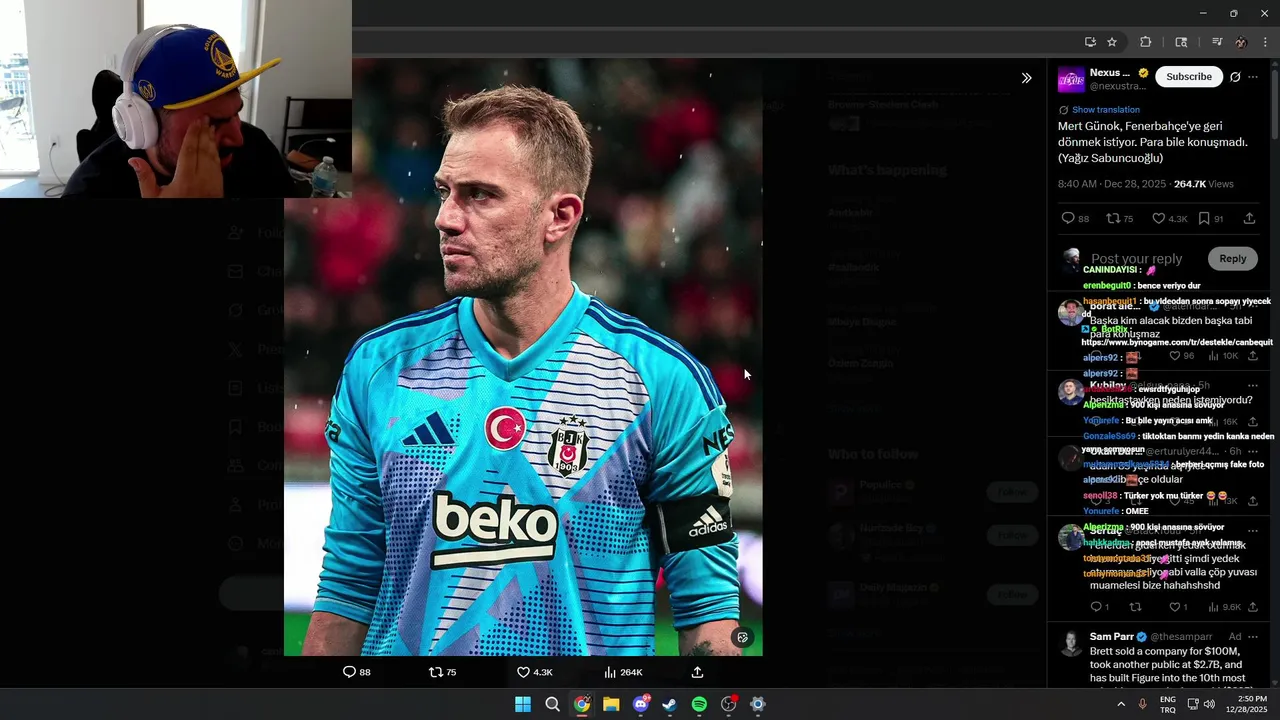Open Chrome media controls icon
The height and width of the screenshot is (720, 1280).
tap(1216, 42)
